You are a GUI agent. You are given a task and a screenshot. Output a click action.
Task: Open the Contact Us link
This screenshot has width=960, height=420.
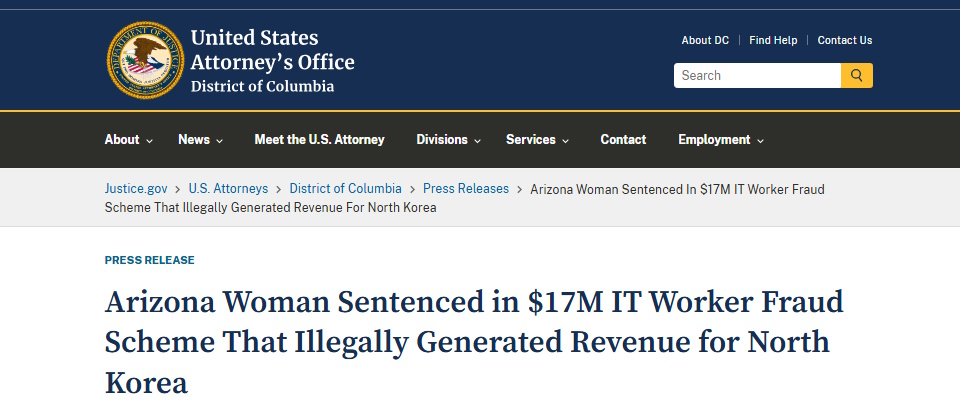(x=845, y=40)
